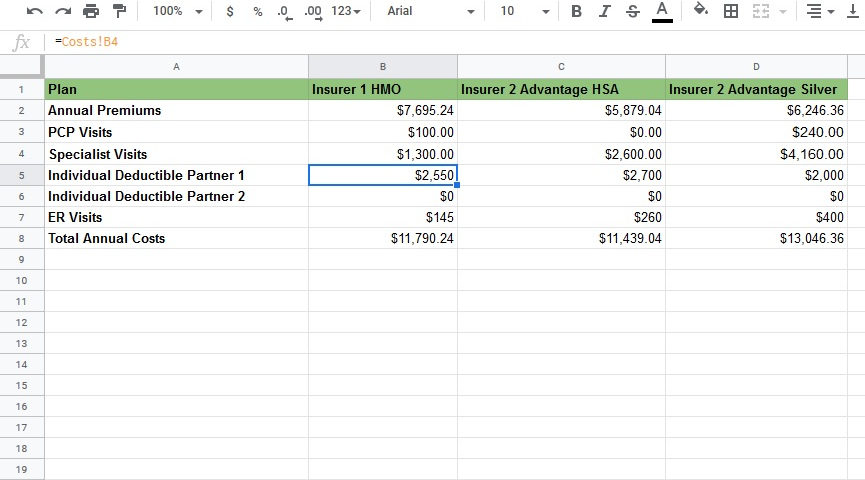The image size is (865, 480).
Task: Click the $260 ER visits cell
Action: click(562, 217)
